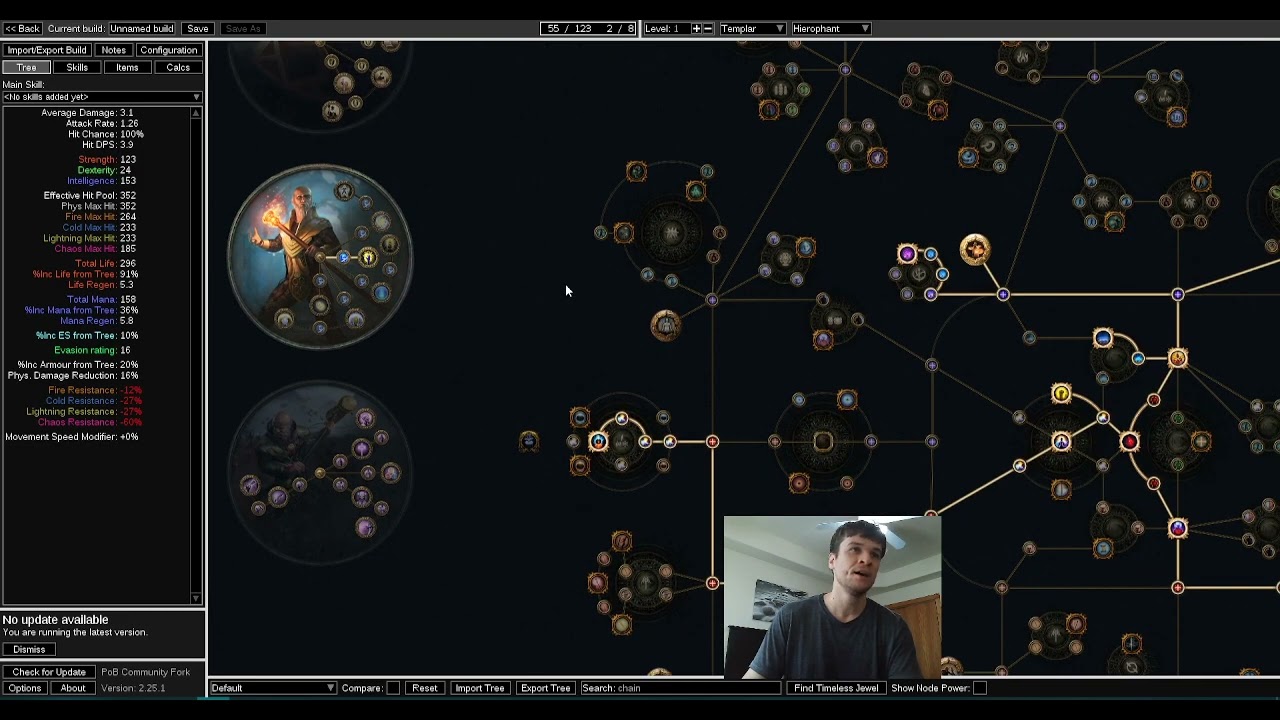
Task: Go back with the << Back button
Action: pyautogui.click(x=22, y=28)
